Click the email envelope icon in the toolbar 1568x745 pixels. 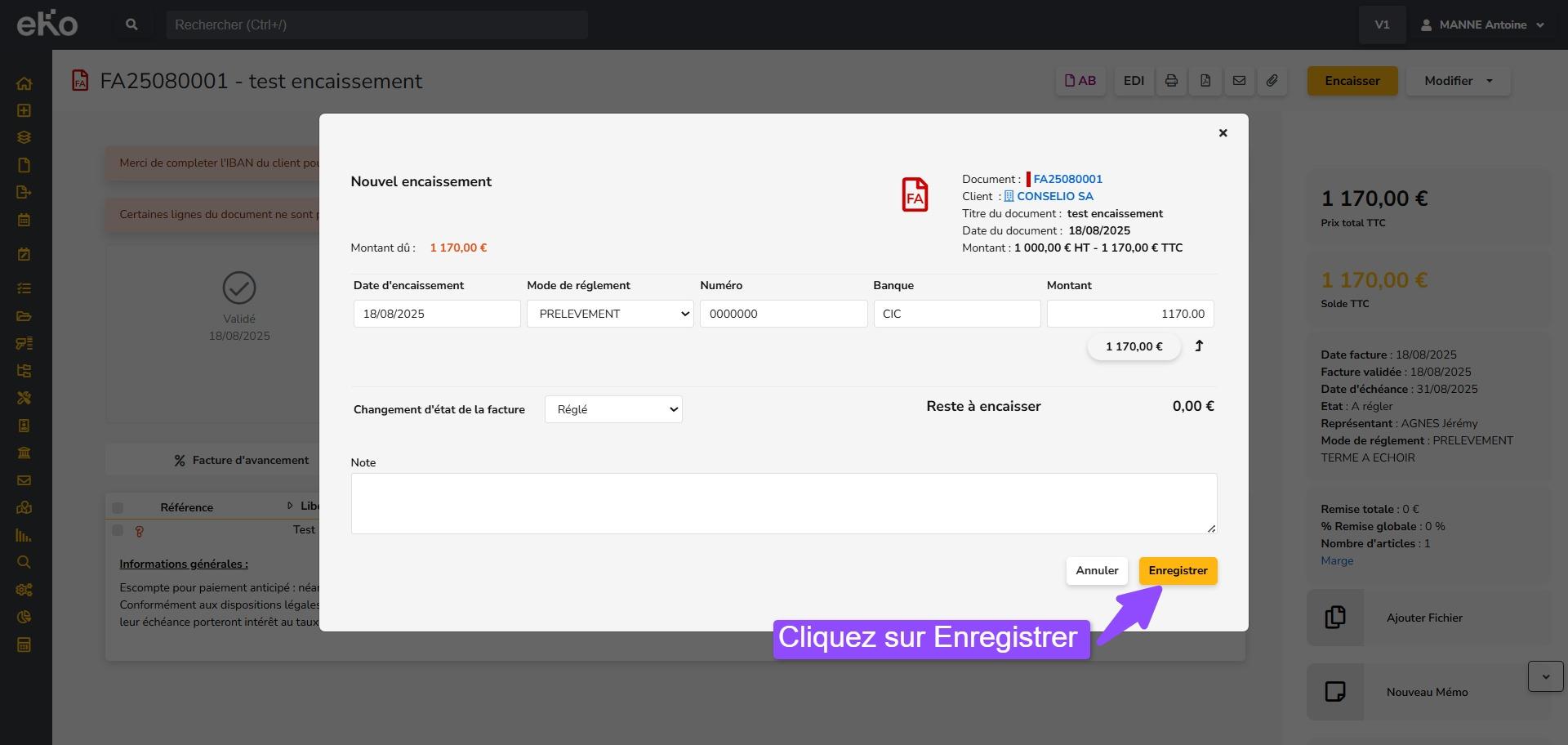(x=1239, y=81)
